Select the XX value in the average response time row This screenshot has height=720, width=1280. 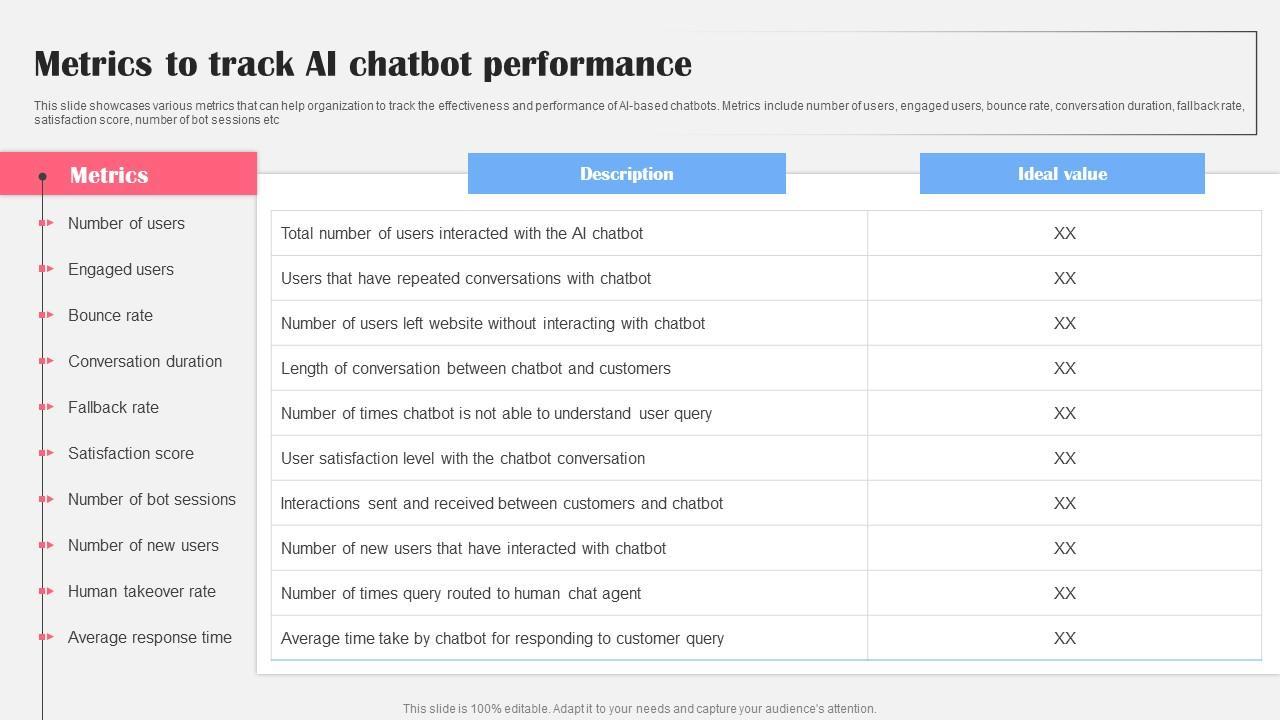point(1064,638)
